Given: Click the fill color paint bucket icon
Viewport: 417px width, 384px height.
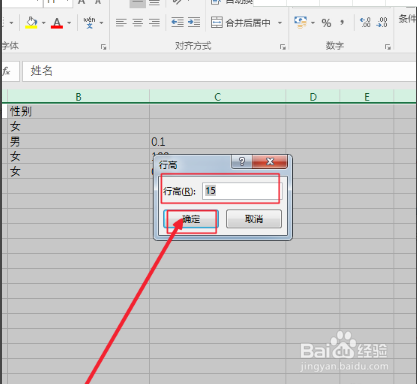Looking at the screenshot, I should (32, 23).
